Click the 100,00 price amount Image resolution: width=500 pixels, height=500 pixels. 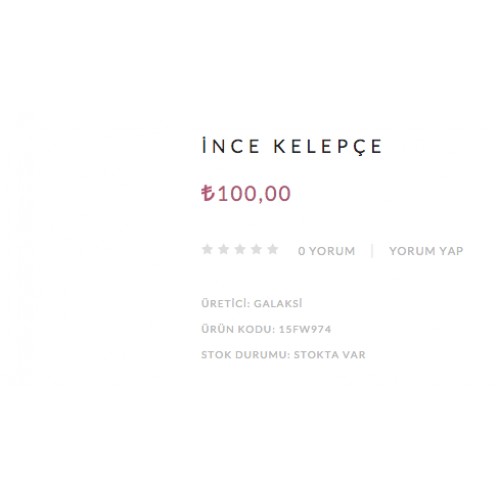click(x=254, y=194)
